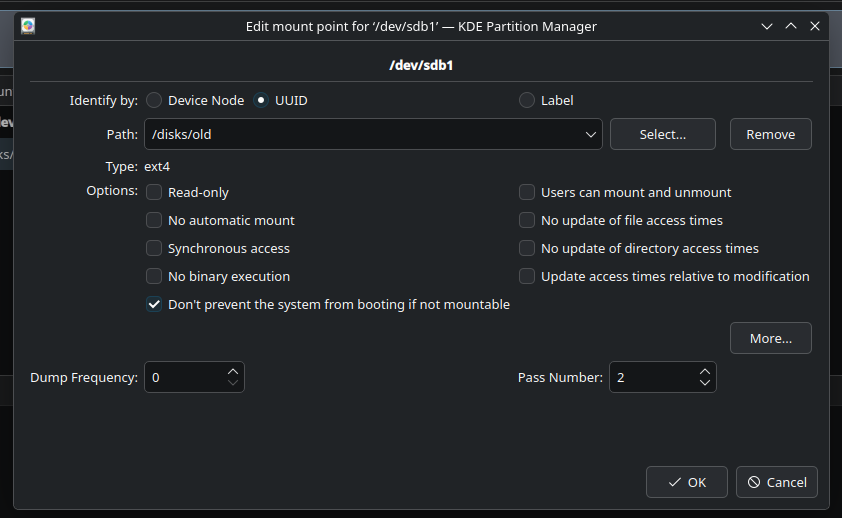Click the ext4 type value text
The image size is (842, 518).
coord(157,166)
